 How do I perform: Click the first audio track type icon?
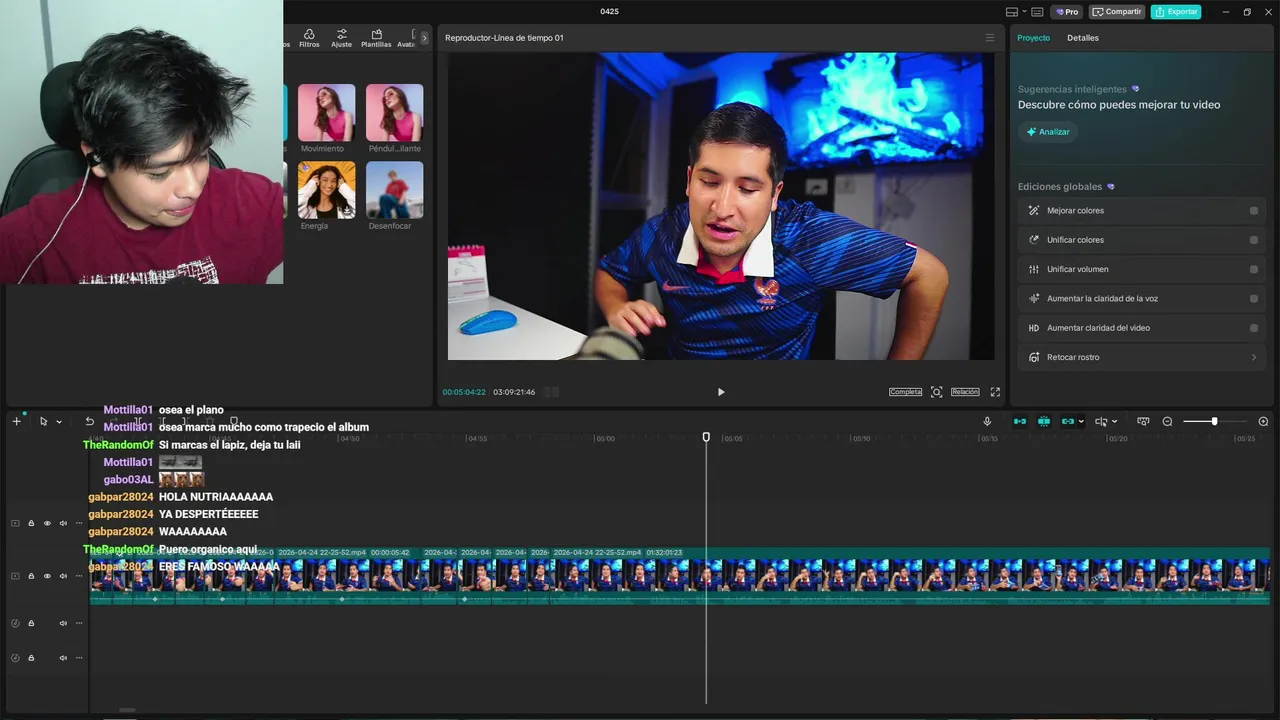pos(15,623)
